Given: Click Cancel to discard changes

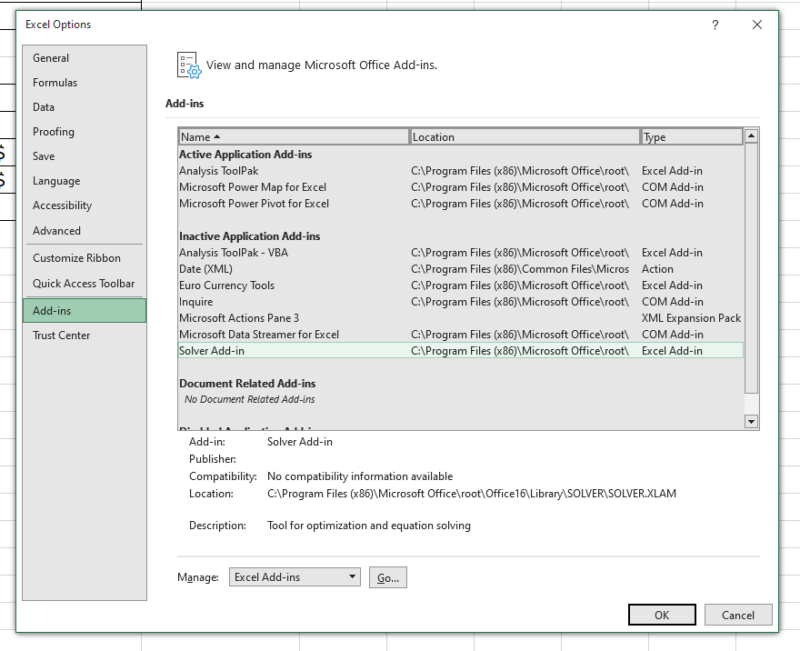Looking at the screenshot, I should [738, 614].
